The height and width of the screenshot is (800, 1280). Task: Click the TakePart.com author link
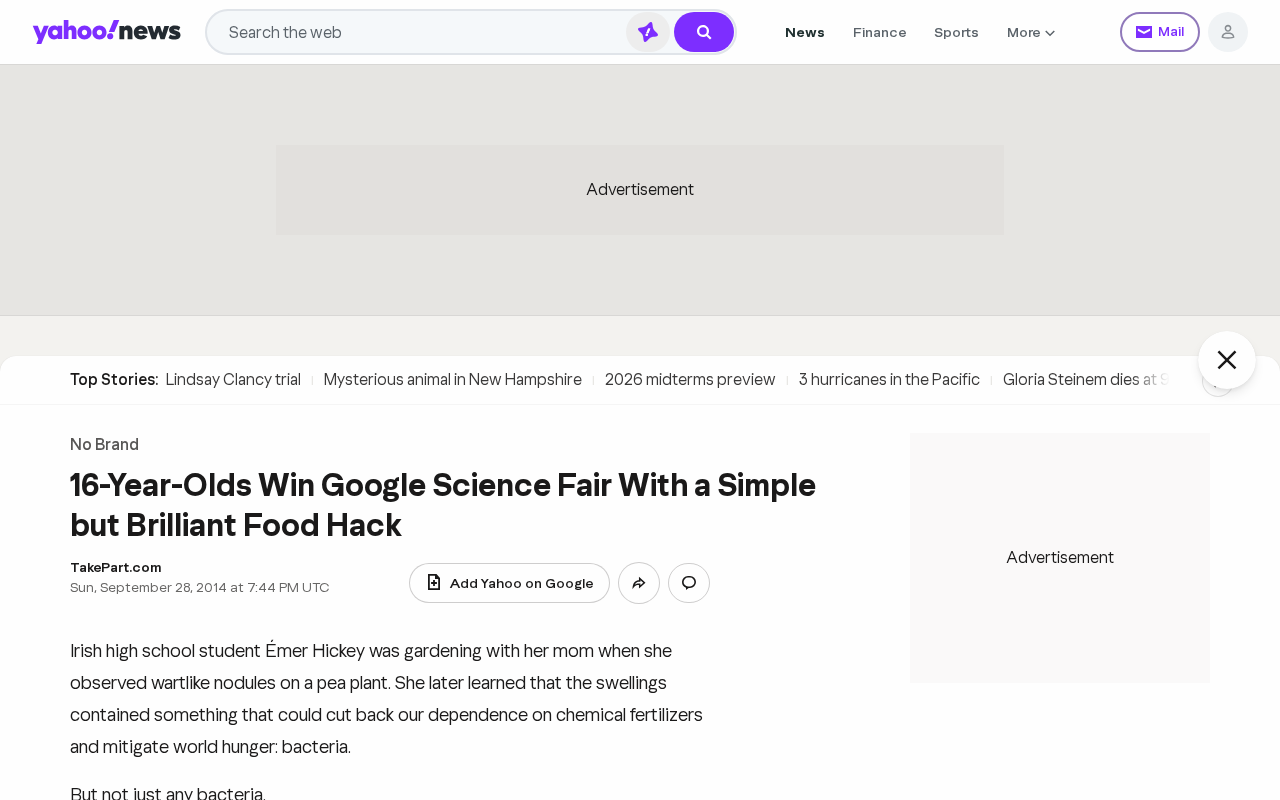tap(116, 567)
